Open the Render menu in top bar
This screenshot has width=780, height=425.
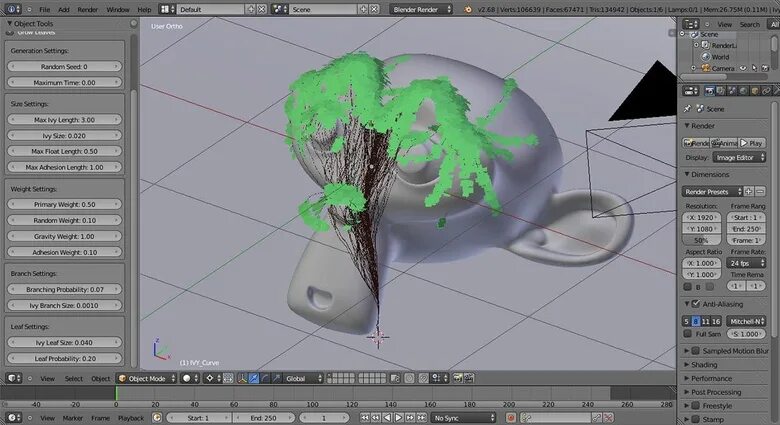(x=88, y=9)
